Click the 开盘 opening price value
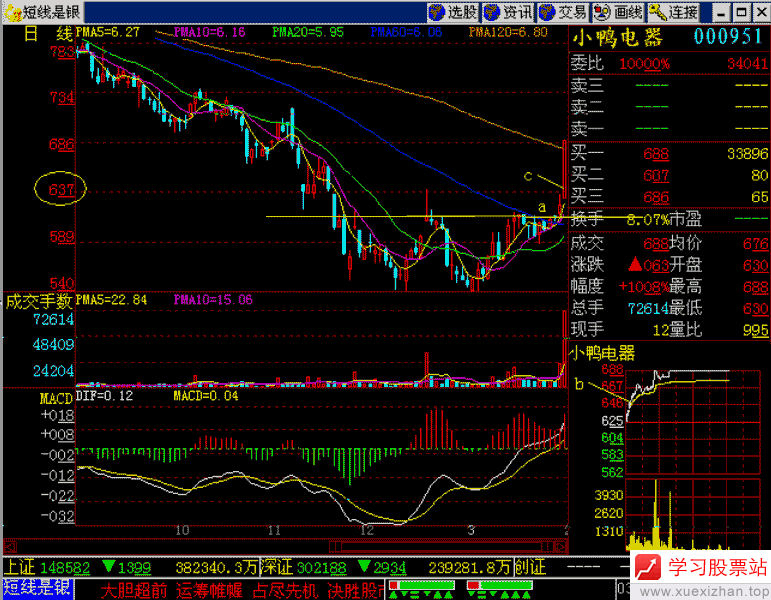This screenshot has height=600, width=771. pyautogui.click(x=756, y=266)
